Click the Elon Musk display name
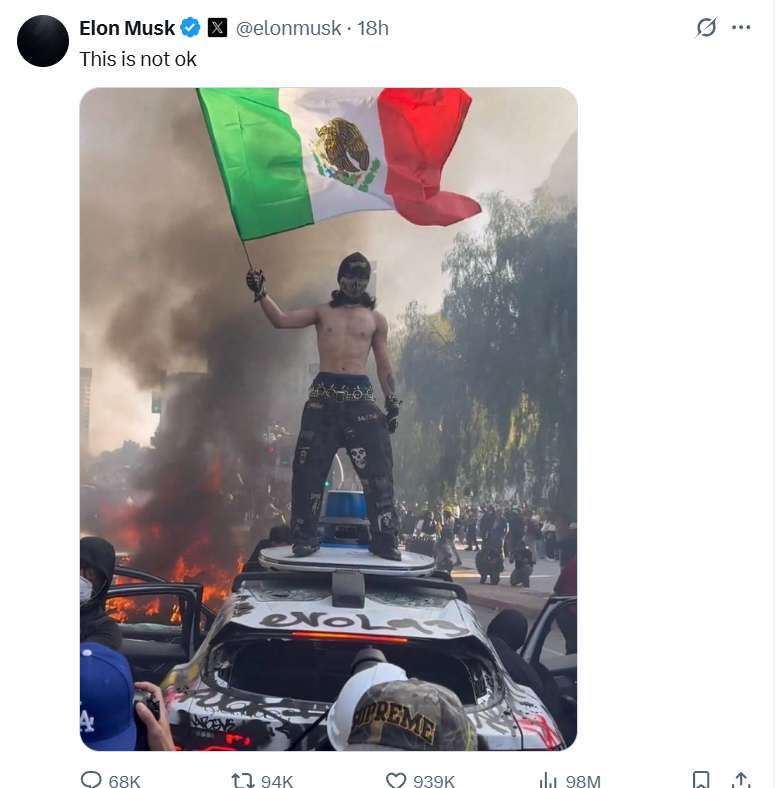Image resolution: width=778 pixels, height=788 pixels. pos(127,28)
